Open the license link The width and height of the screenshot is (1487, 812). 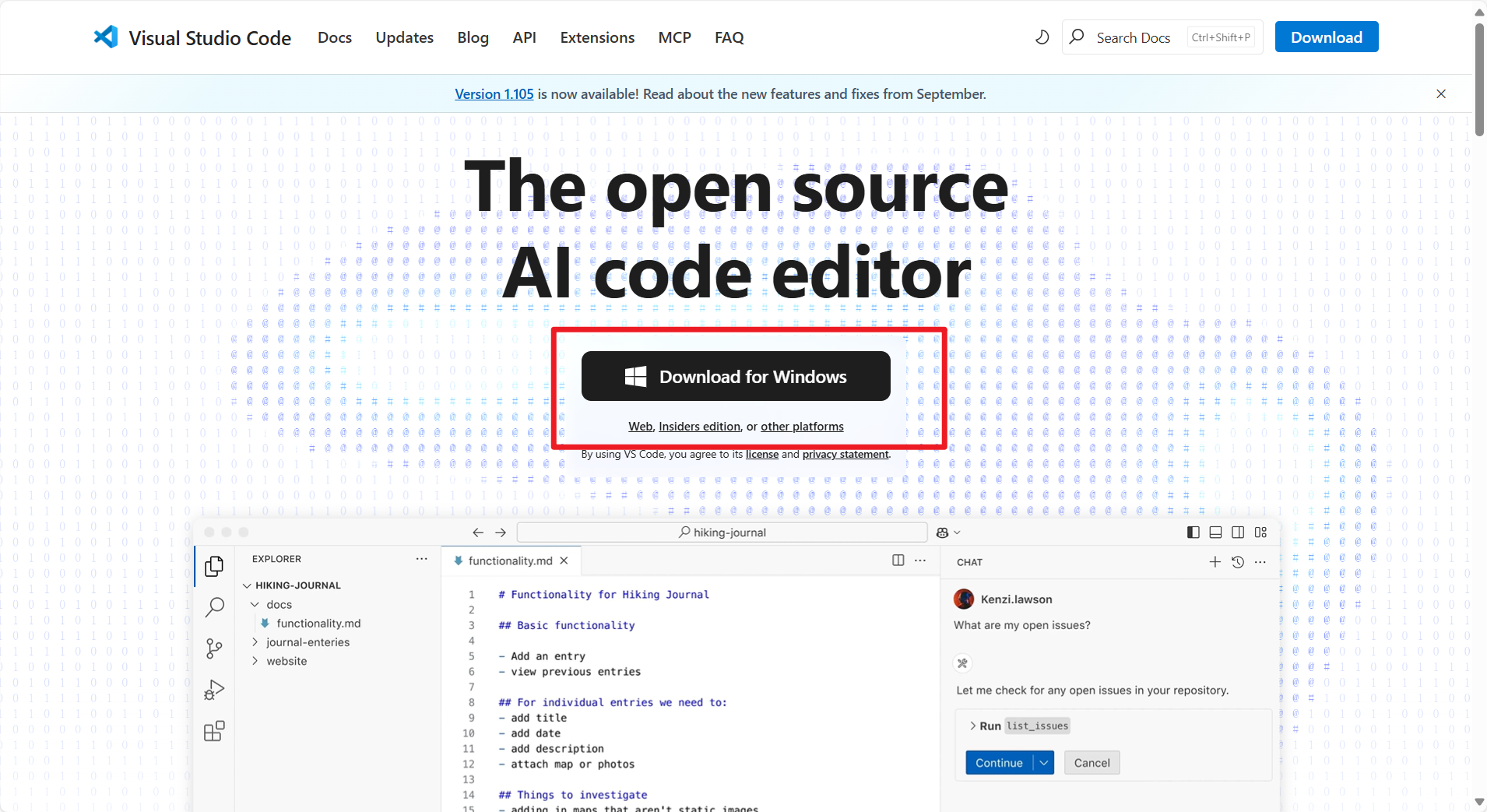[x=762, y=455]
